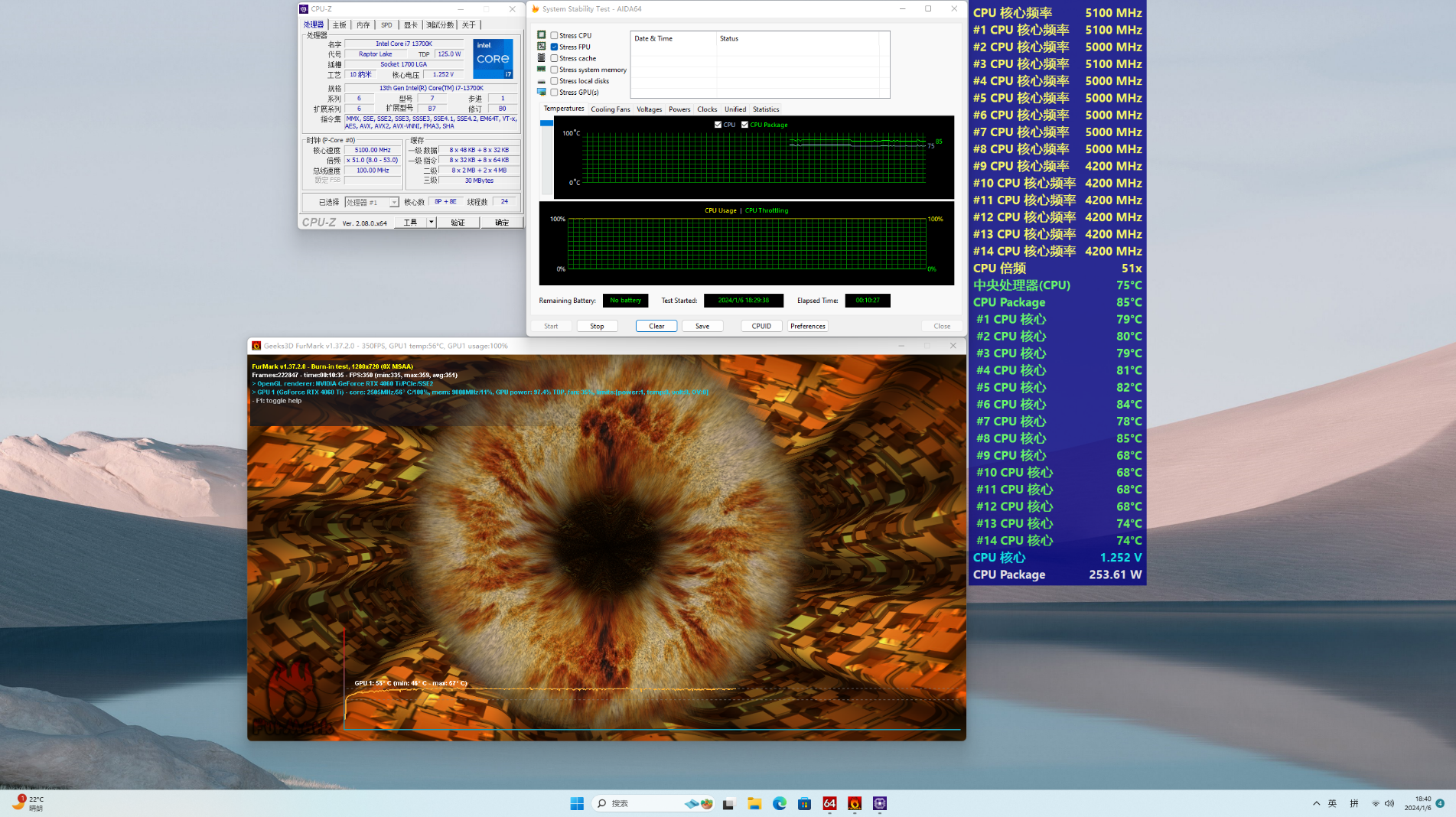Image resolution: width=1456 pixels, height=817 pixels.
Task: Switch to FurMark via its taskbar icon
Action: tap(855, 803)
